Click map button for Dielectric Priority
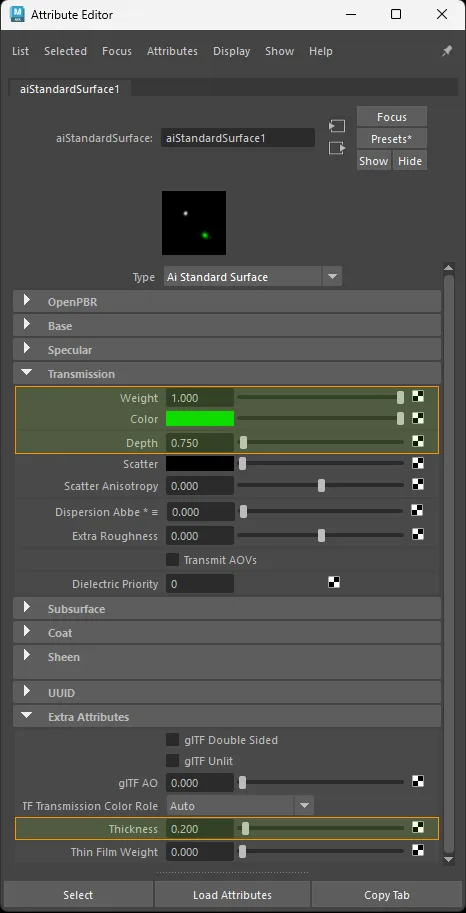Screen dimensions: 466x913 334,582
